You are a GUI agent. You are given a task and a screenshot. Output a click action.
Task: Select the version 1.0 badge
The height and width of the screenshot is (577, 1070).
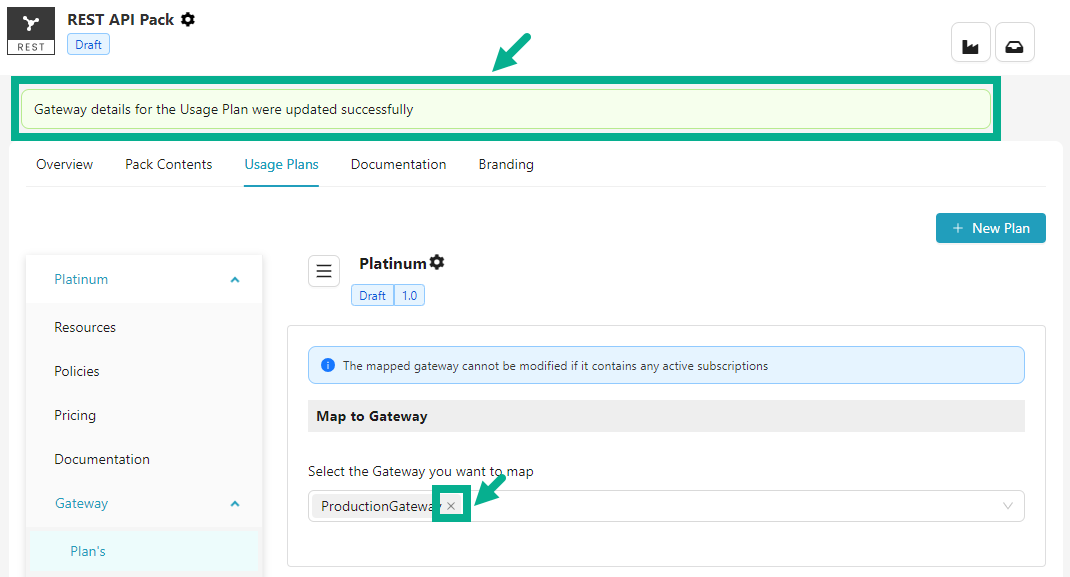pyautogui.click(x=409, y=295)
